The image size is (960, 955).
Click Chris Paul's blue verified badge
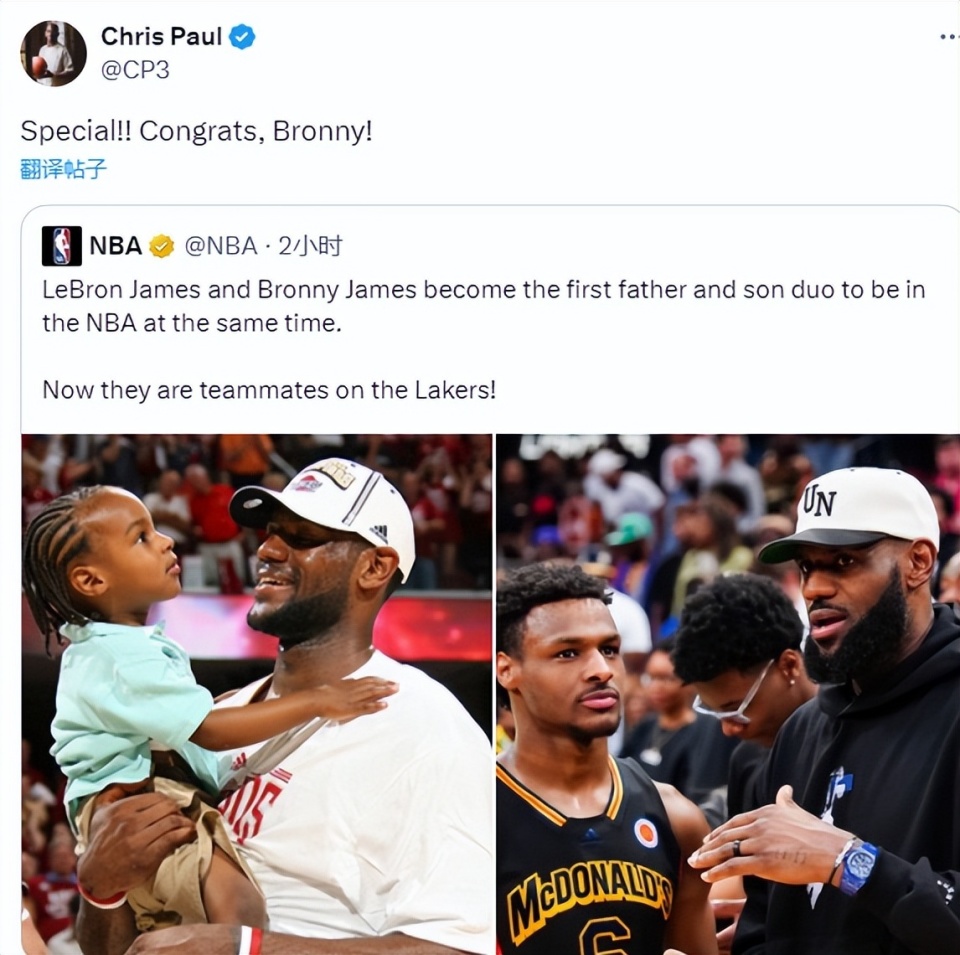click(242, 37)
